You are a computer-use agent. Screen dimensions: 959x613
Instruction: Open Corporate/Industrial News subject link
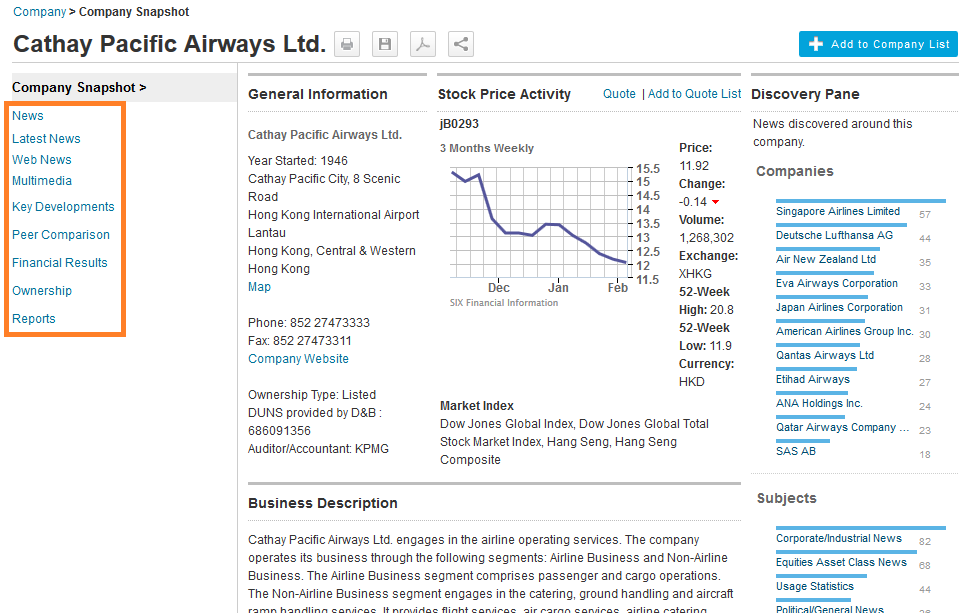(x=839, y=538)
